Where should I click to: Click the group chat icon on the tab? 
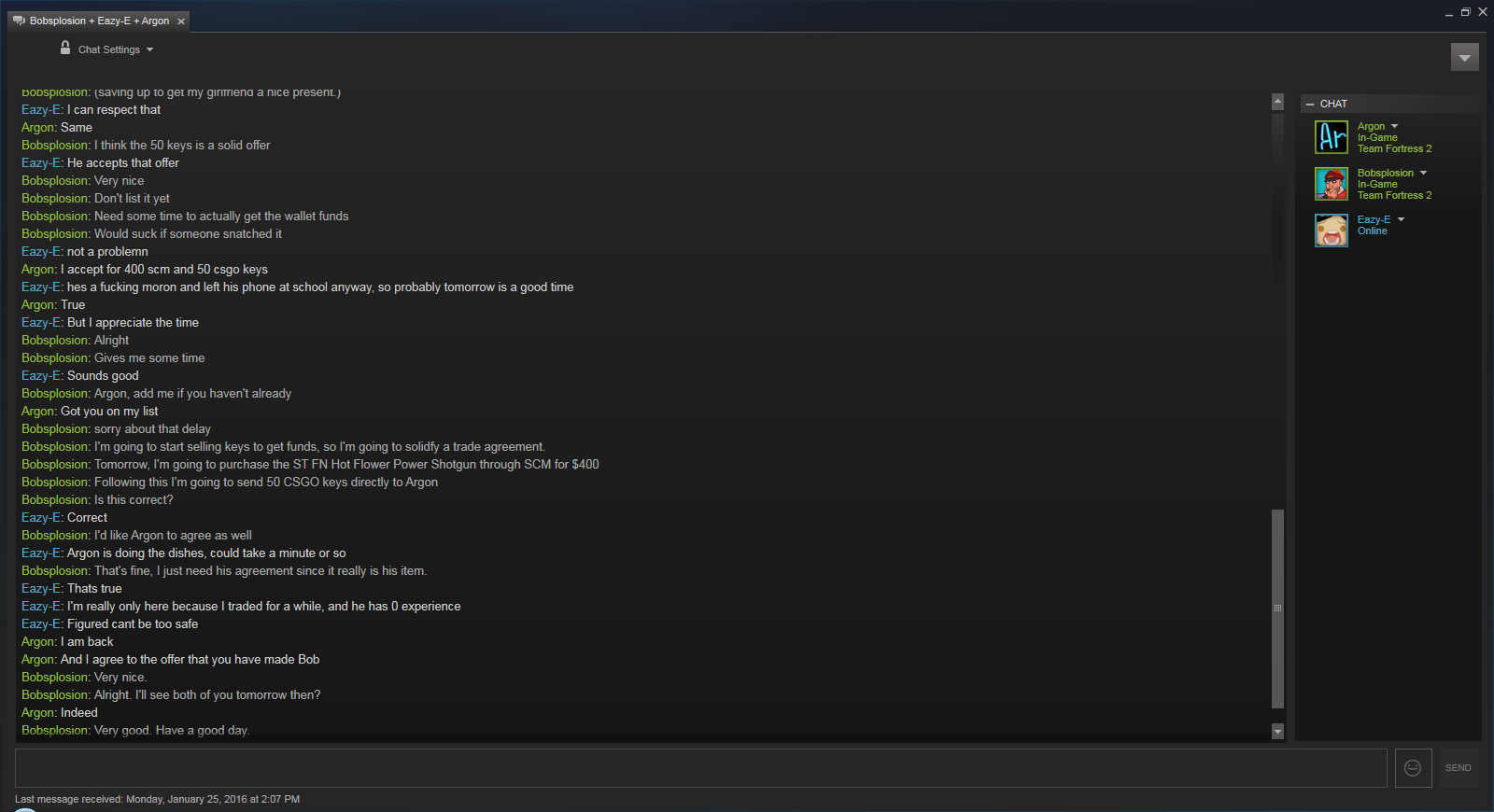[x=19, y=21]
